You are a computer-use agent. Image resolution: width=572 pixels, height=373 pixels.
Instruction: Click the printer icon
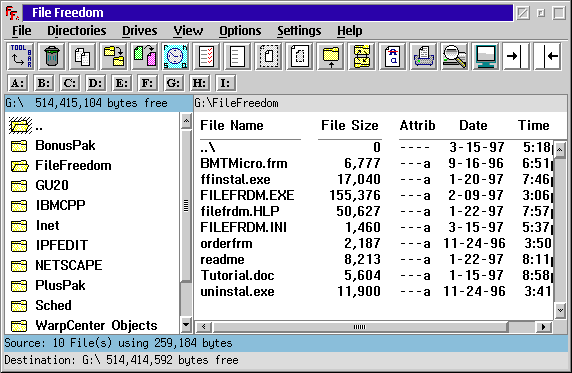(423, 56)
